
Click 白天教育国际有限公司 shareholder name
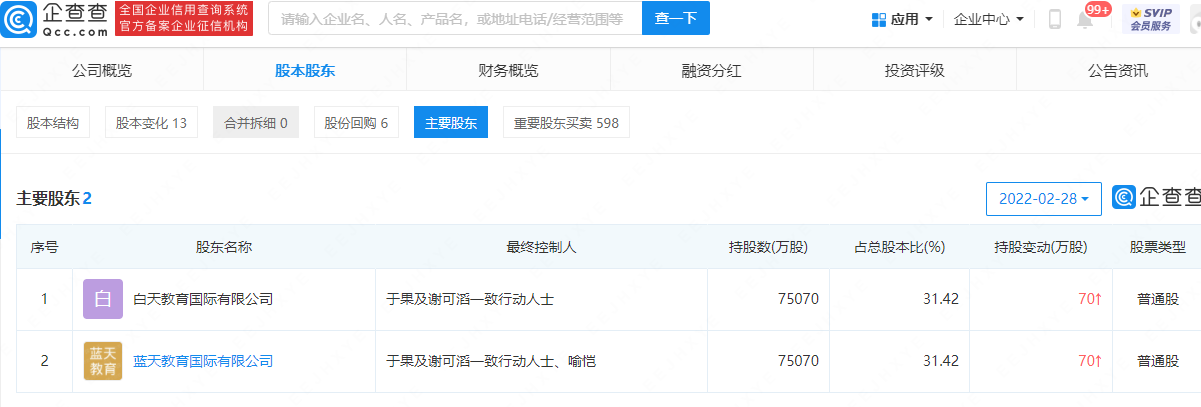click(203, 299)
